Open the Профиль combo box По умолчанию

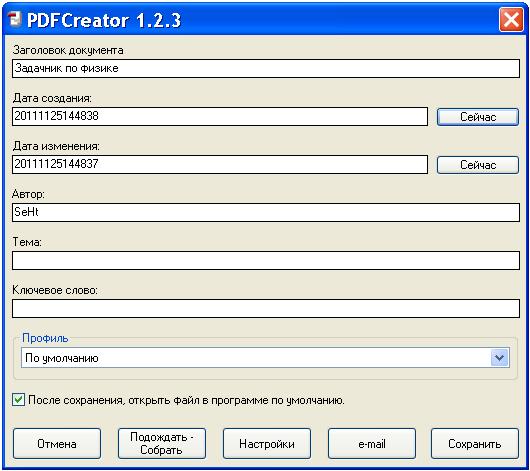pos(265,358)
